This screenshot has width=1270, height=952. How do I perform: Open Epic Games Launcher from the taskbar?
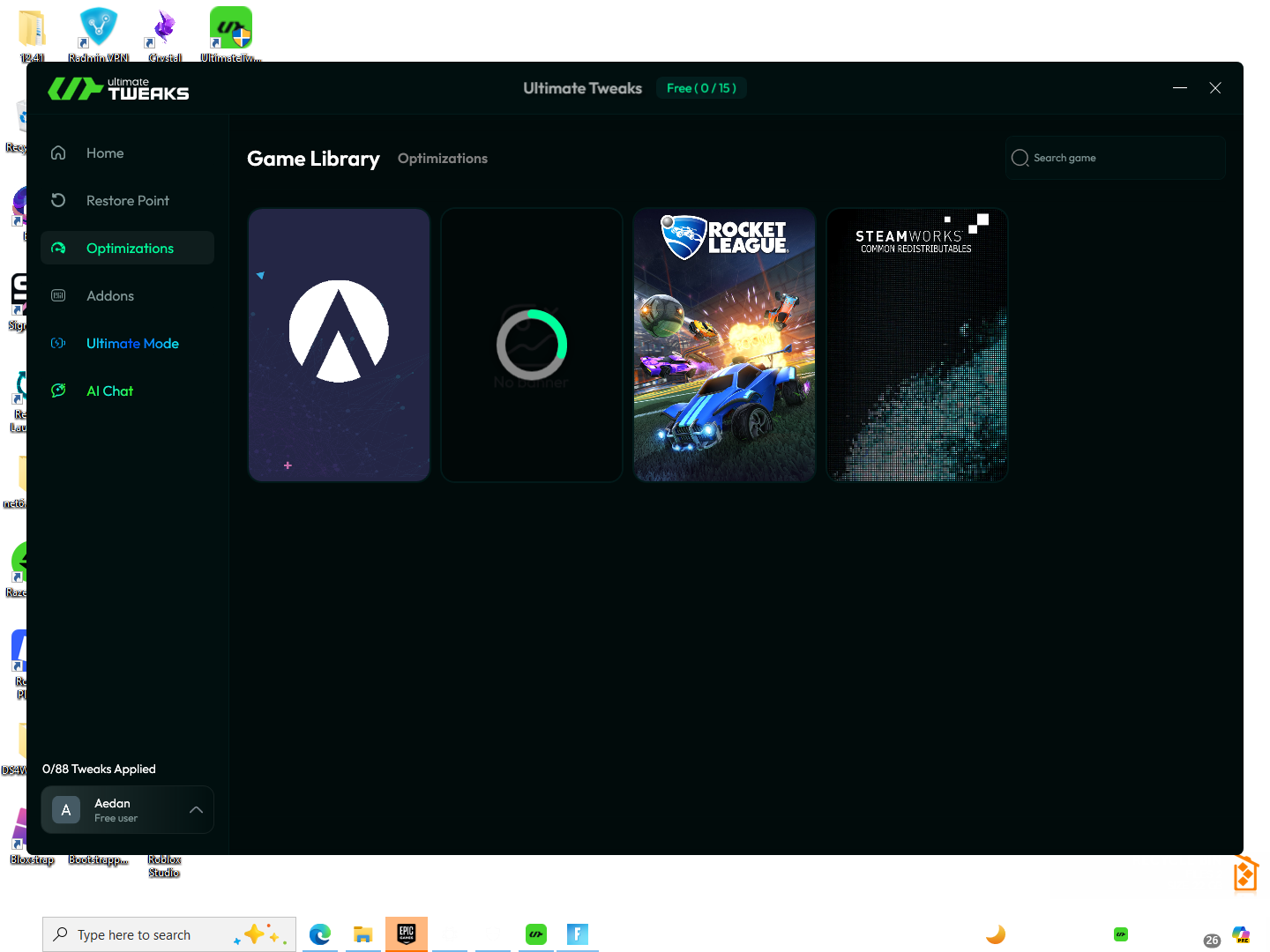click(407, 934)
